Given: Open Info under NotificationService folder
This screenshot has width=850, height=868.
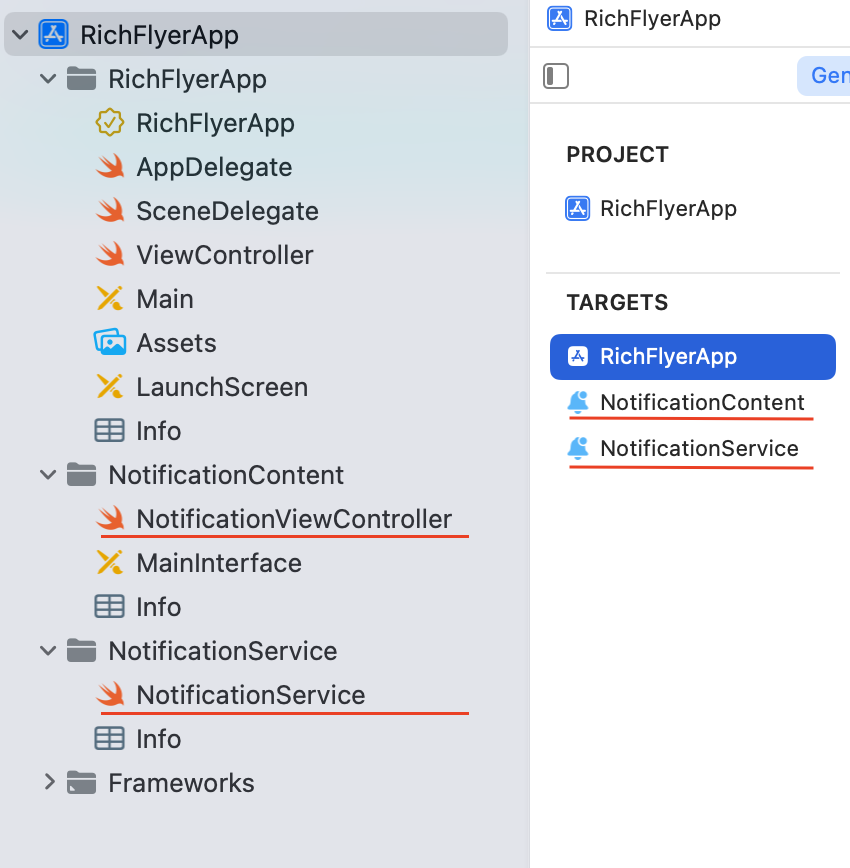Looking at the screenshot, I should (158, 739).
